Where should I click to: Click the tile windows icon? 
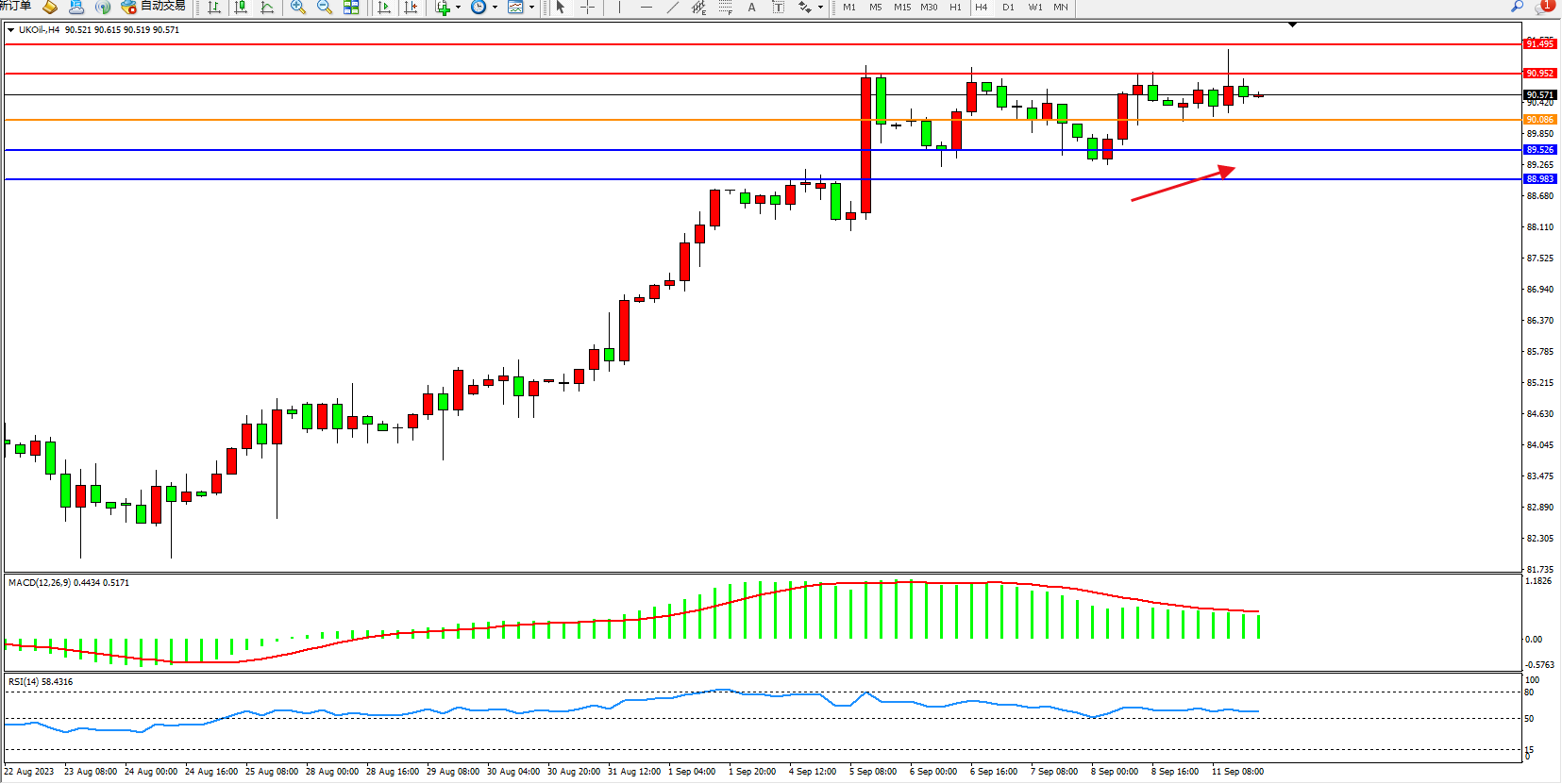tap(351, 8)
